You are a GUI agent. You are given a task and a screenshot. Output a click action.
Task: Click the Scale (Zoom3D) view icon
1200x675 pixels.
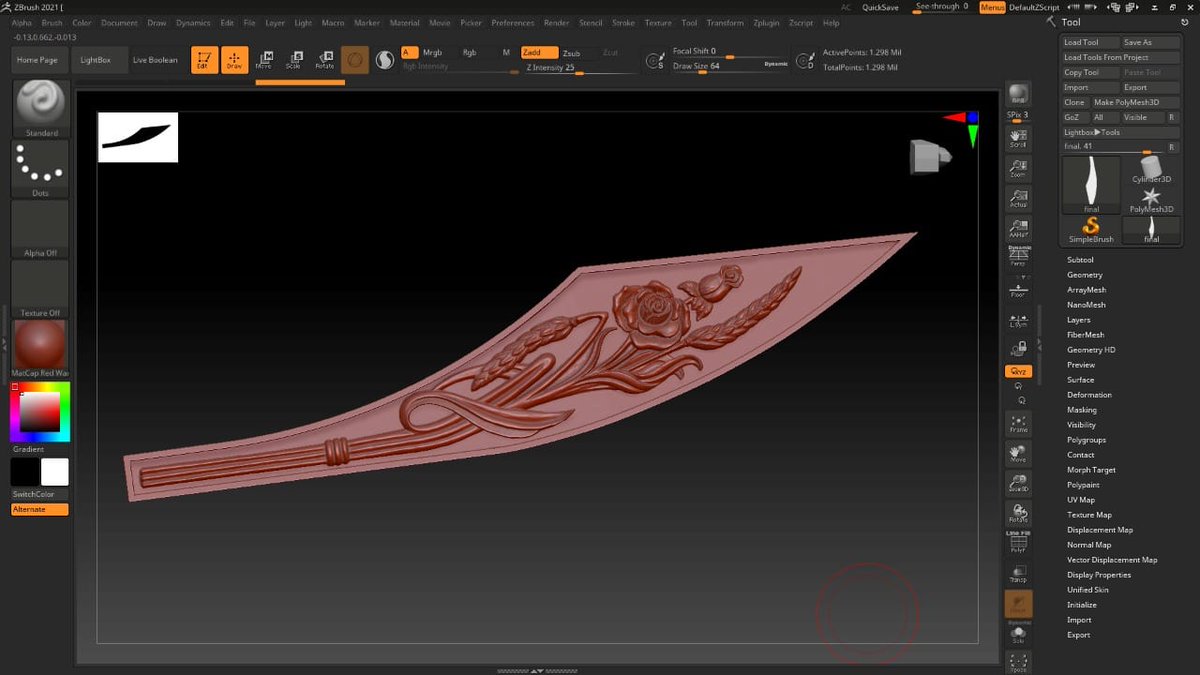click(x=1018, y=483)
